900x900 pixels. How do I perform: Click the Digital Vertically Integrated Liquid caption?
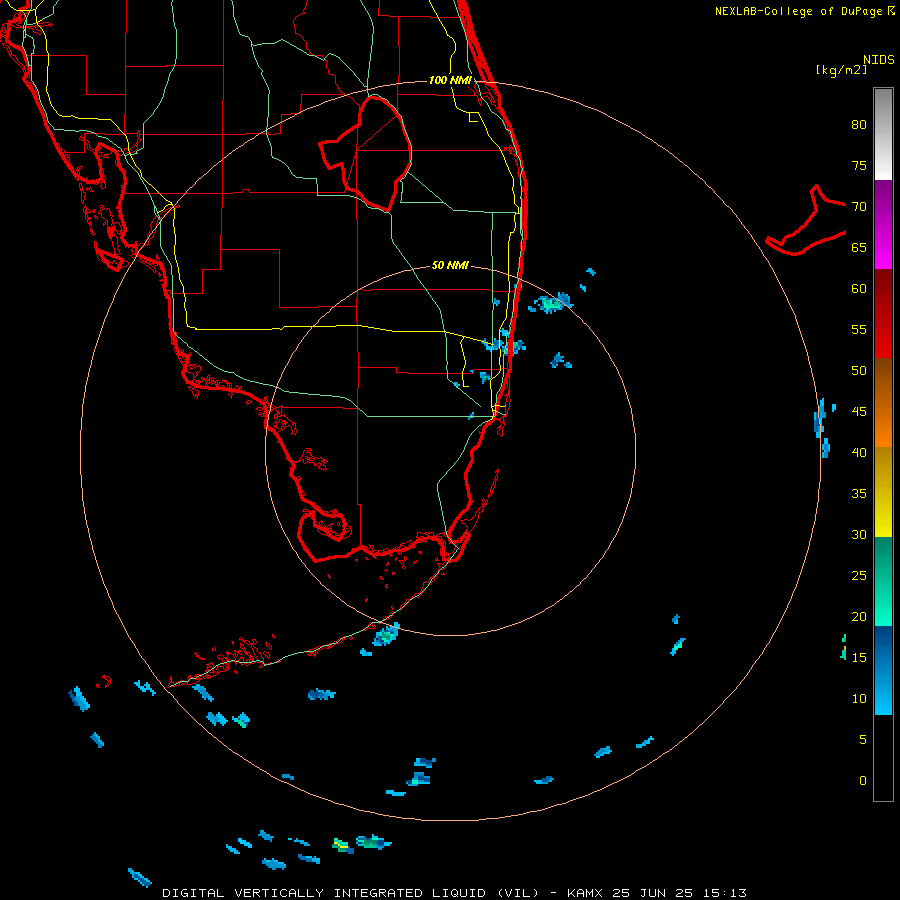(x=350, y=893)
